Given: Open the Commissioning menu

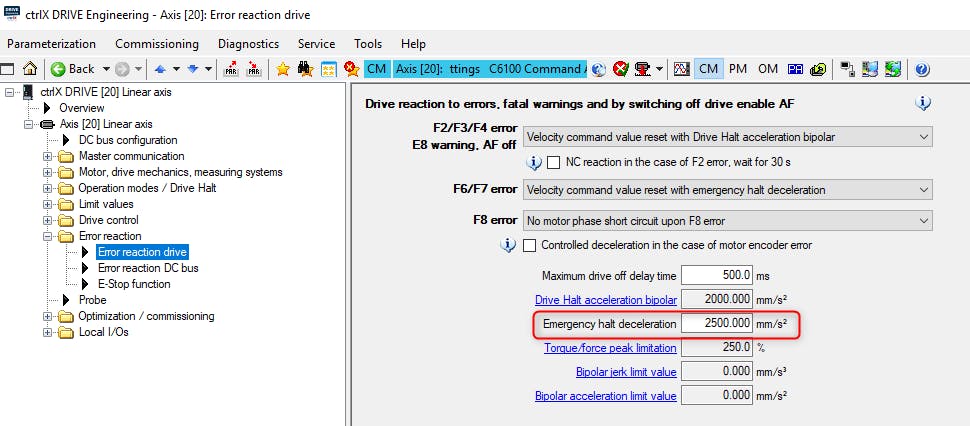Looking at the screenshot, I should click(x=157, y=44).
